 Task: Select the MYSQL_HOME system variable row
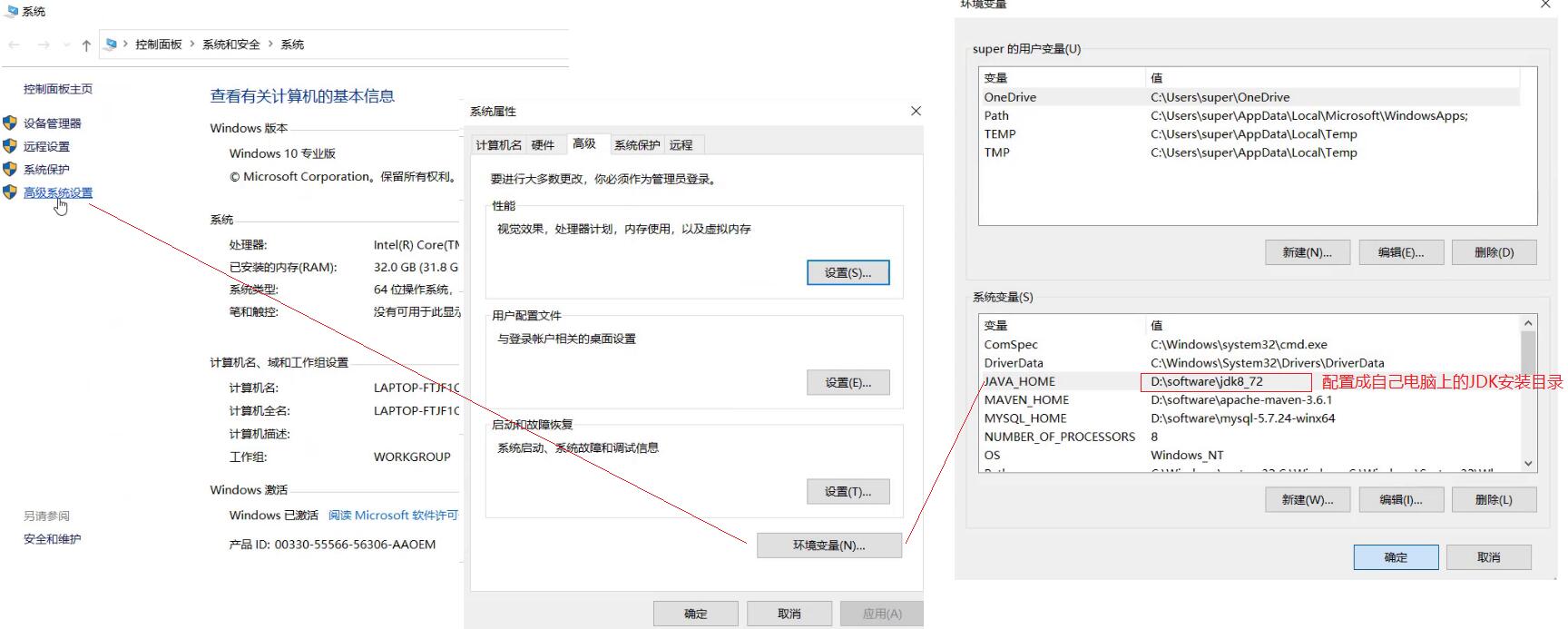[1249, 418]
